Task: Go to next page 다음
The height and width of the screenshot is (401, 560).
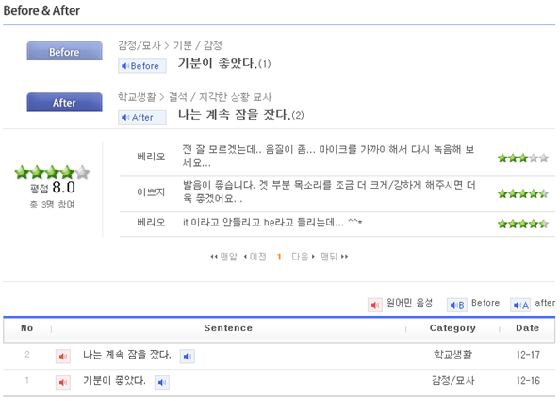Action: coord(303,256)
